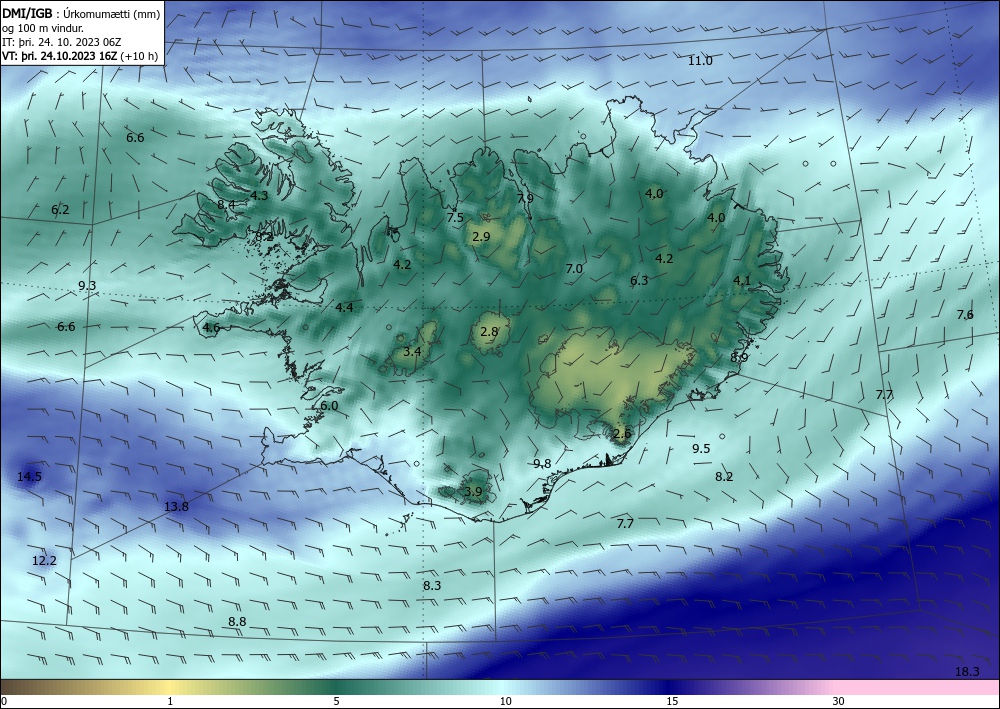Click the 12.2 value on the map
This screenshot has height=709, width=1000.
click(44, 560)
